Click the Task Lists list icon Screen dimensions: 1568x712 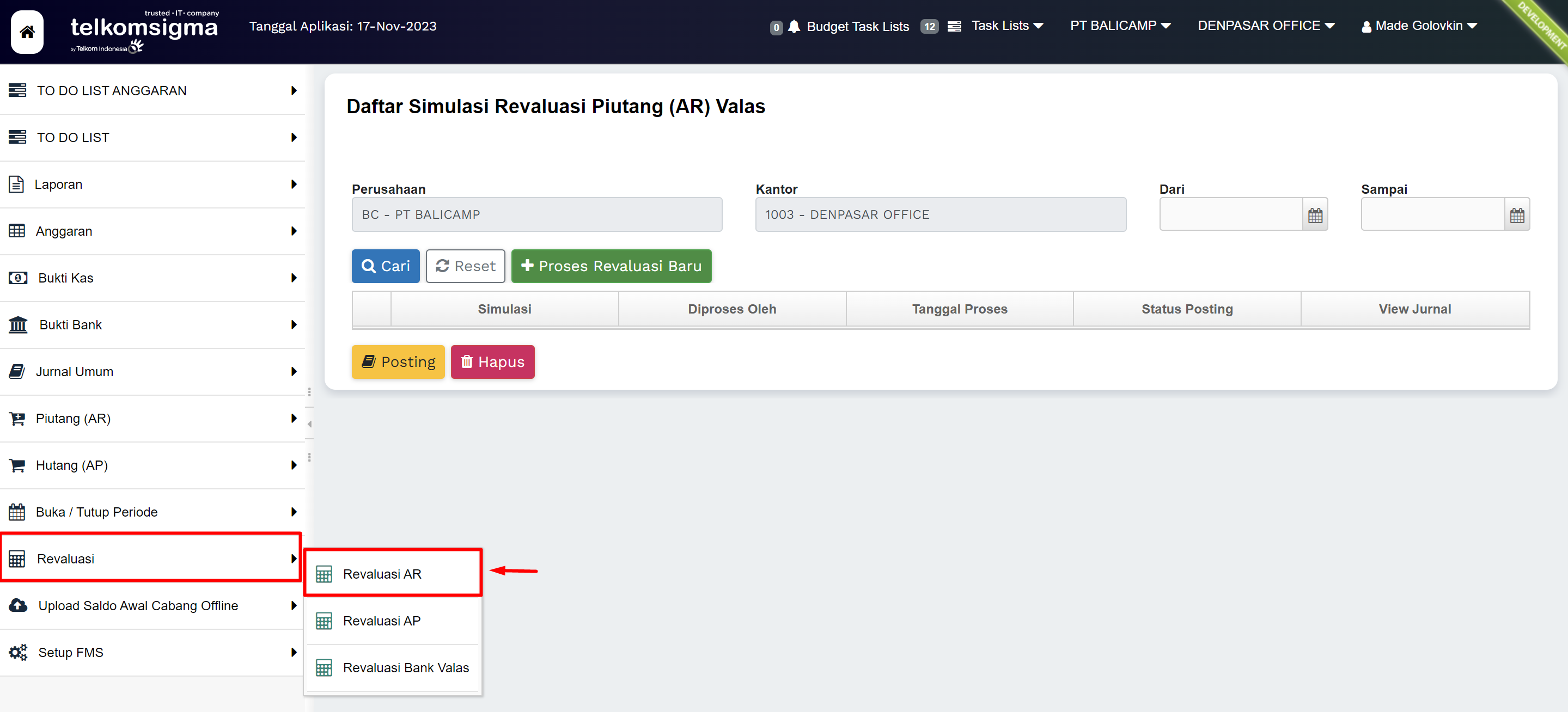click(x=954, y=26)
